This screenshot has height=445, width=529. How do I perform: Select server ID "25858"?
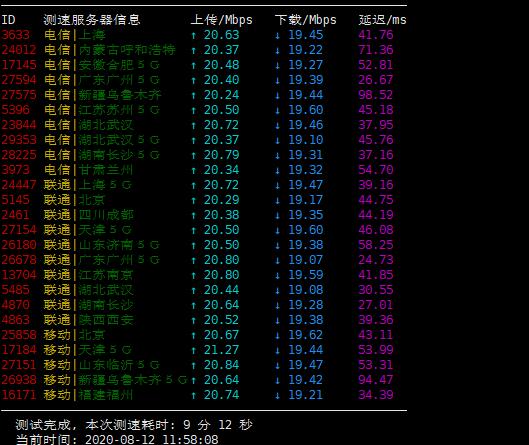19,335
